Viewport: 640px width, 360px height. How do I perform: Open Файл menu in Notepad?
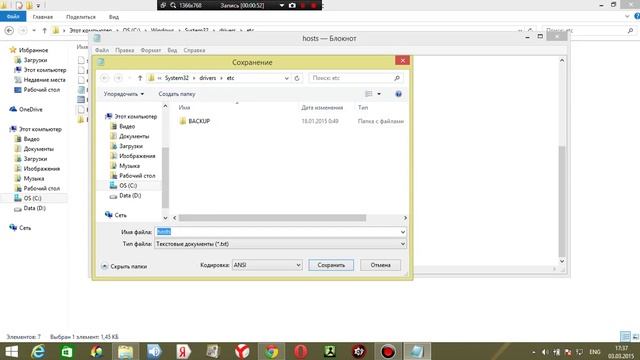[x=102, y=50]
